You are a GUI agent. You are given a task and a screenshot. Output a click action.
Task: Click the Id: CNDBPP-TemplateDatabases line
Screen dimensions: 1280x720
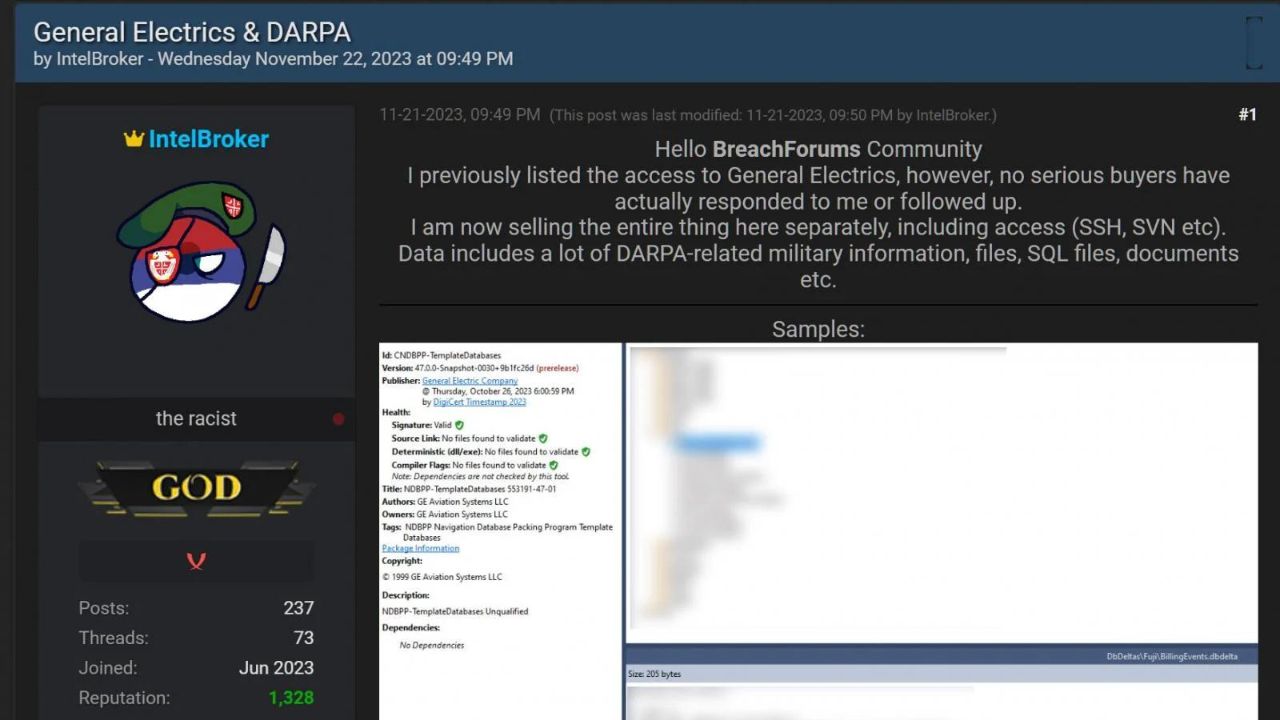click(x=441, y=355)
